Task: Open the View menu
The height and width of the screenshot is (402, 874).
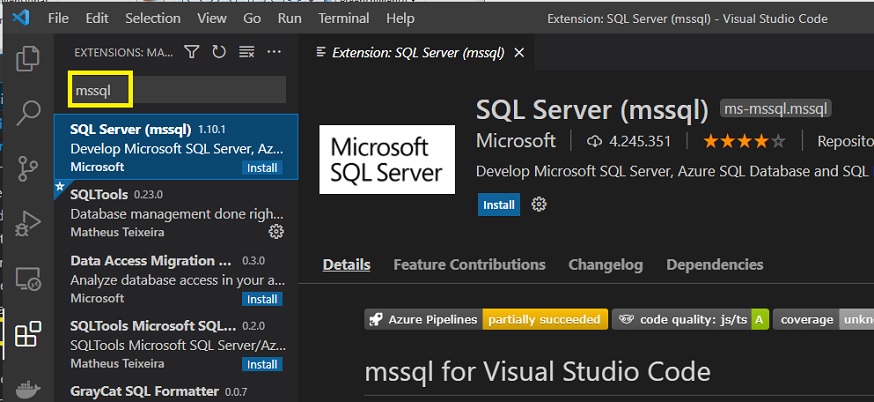Action: coord(212,18)
